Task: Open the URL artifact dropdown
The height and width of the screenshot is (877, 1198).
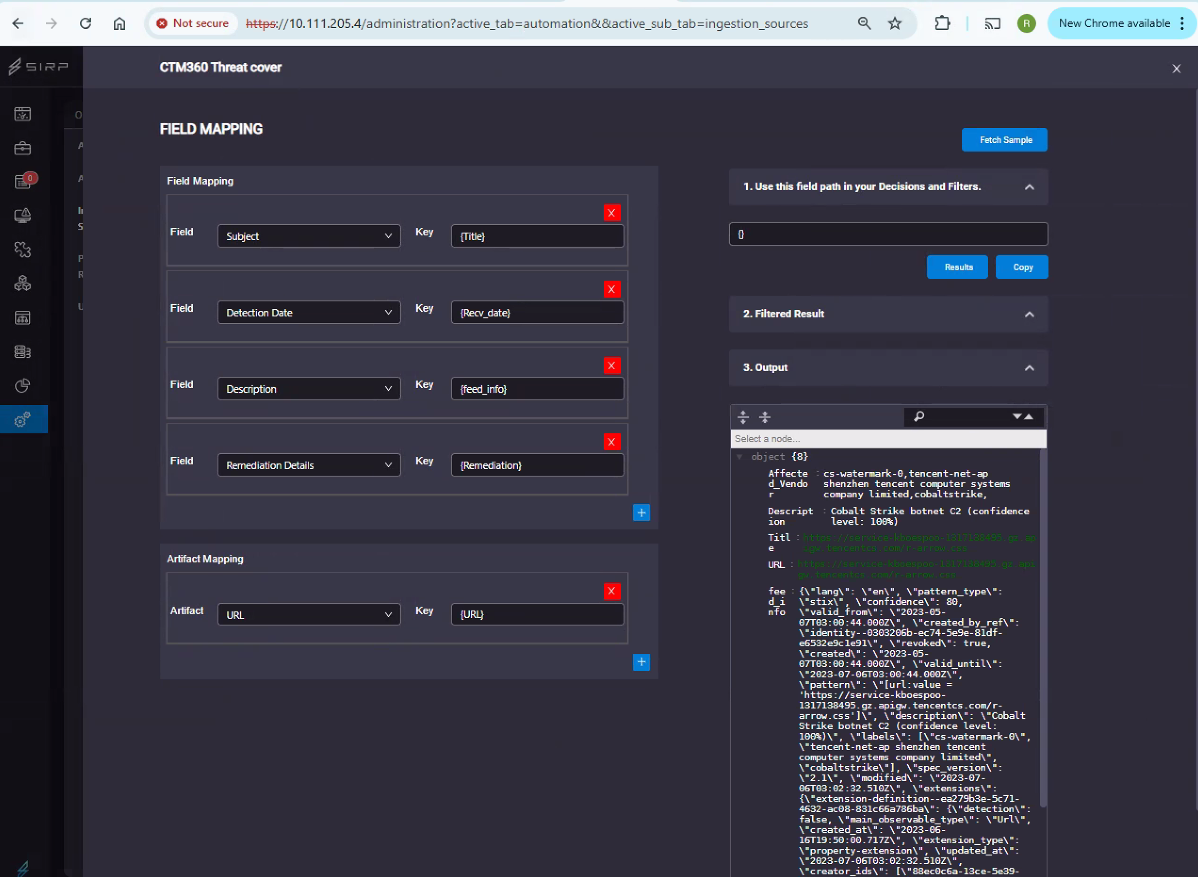Action: click(309, 614)
